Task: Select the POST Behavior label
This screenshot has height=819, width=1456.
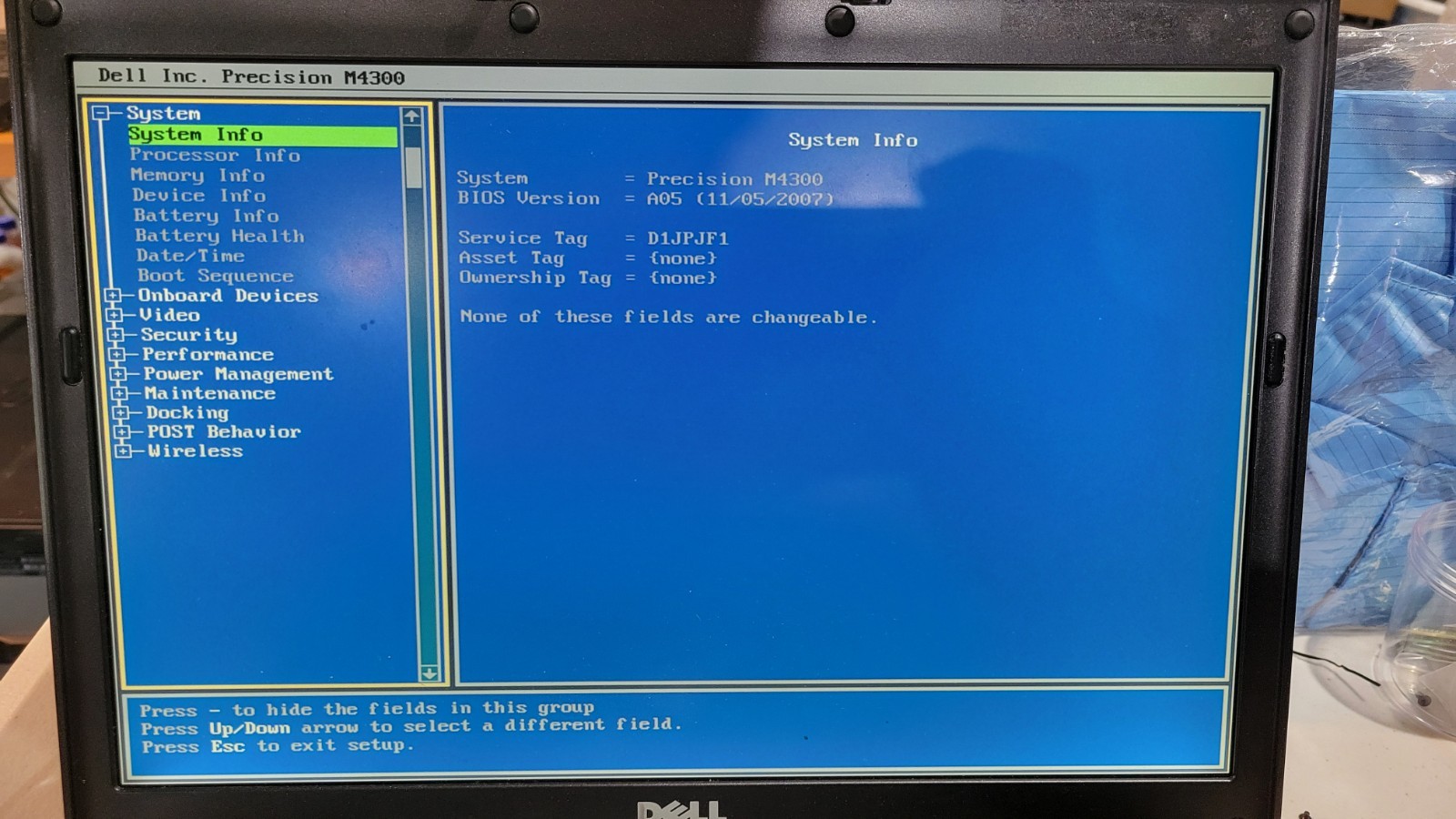Action: (224, 431)
